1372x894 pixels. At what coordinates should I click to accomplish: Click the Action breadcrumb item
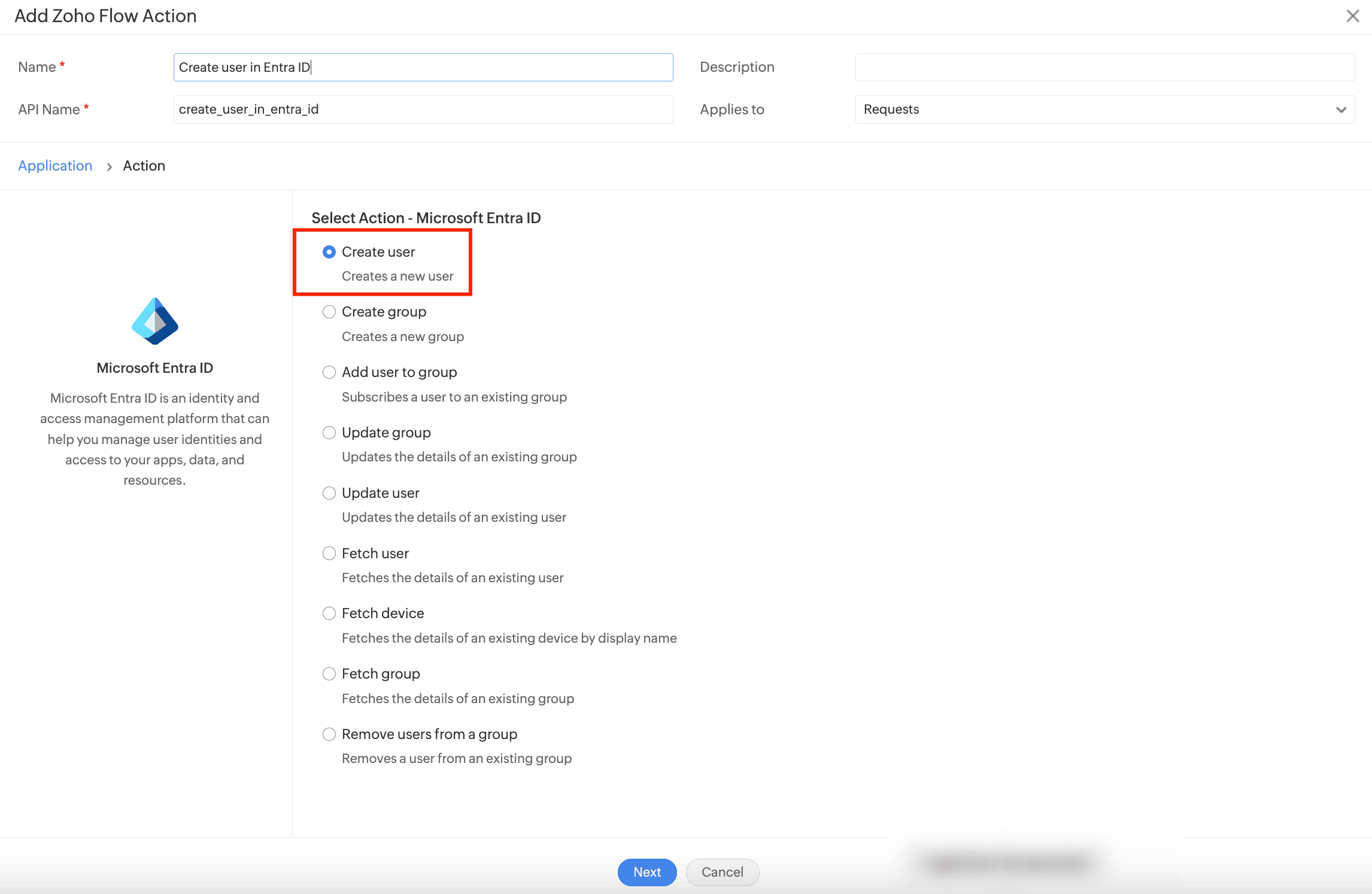coord(144,166)
